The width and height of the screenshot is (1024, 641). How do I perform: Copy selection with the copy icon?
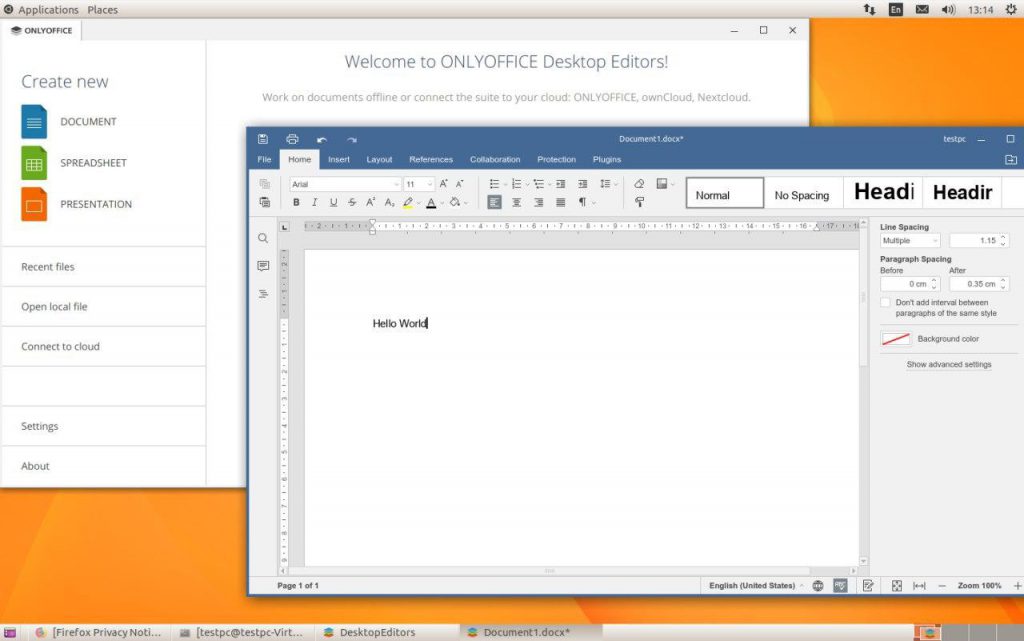(x=264, y=184)
